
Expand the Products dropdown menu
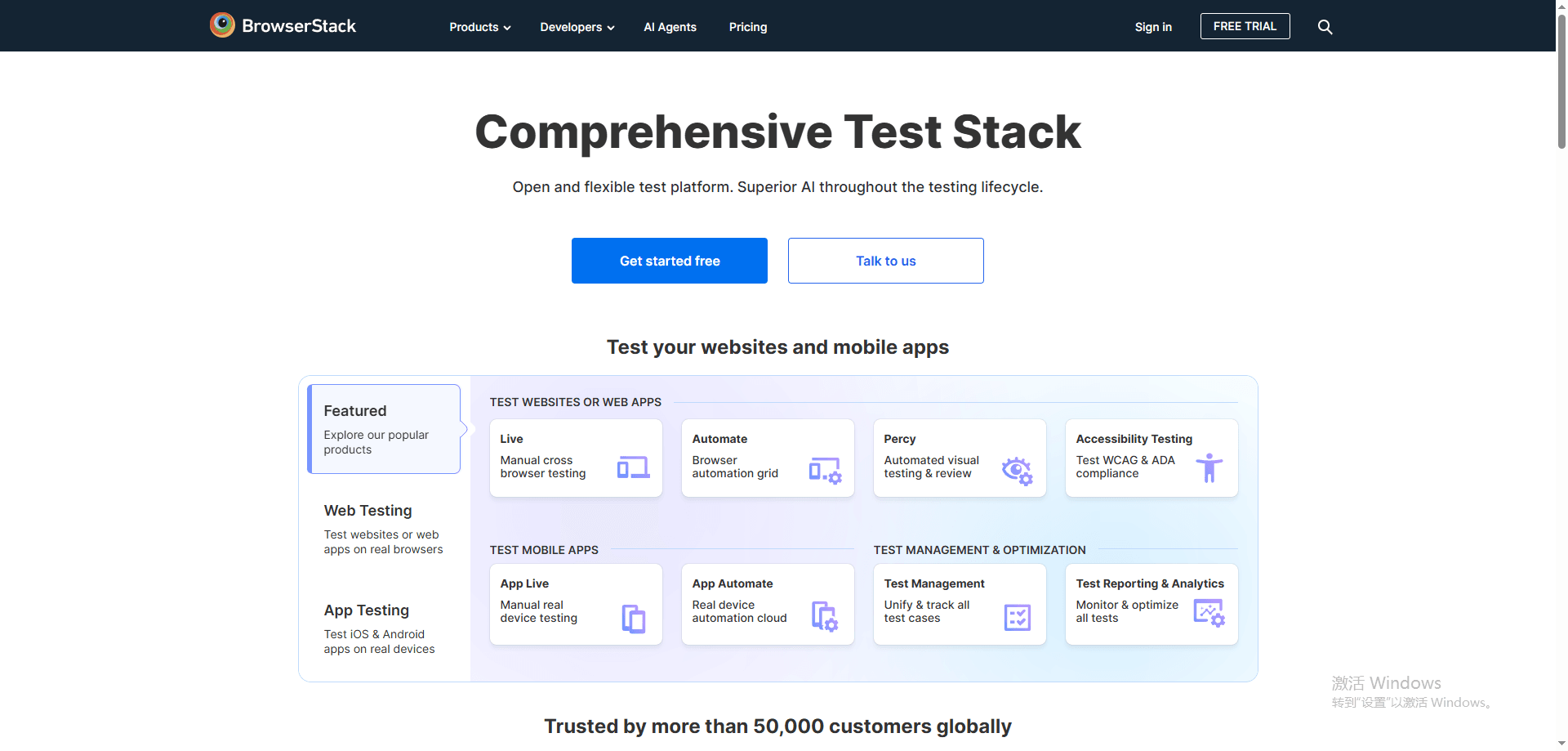click(x=479, y=27)
